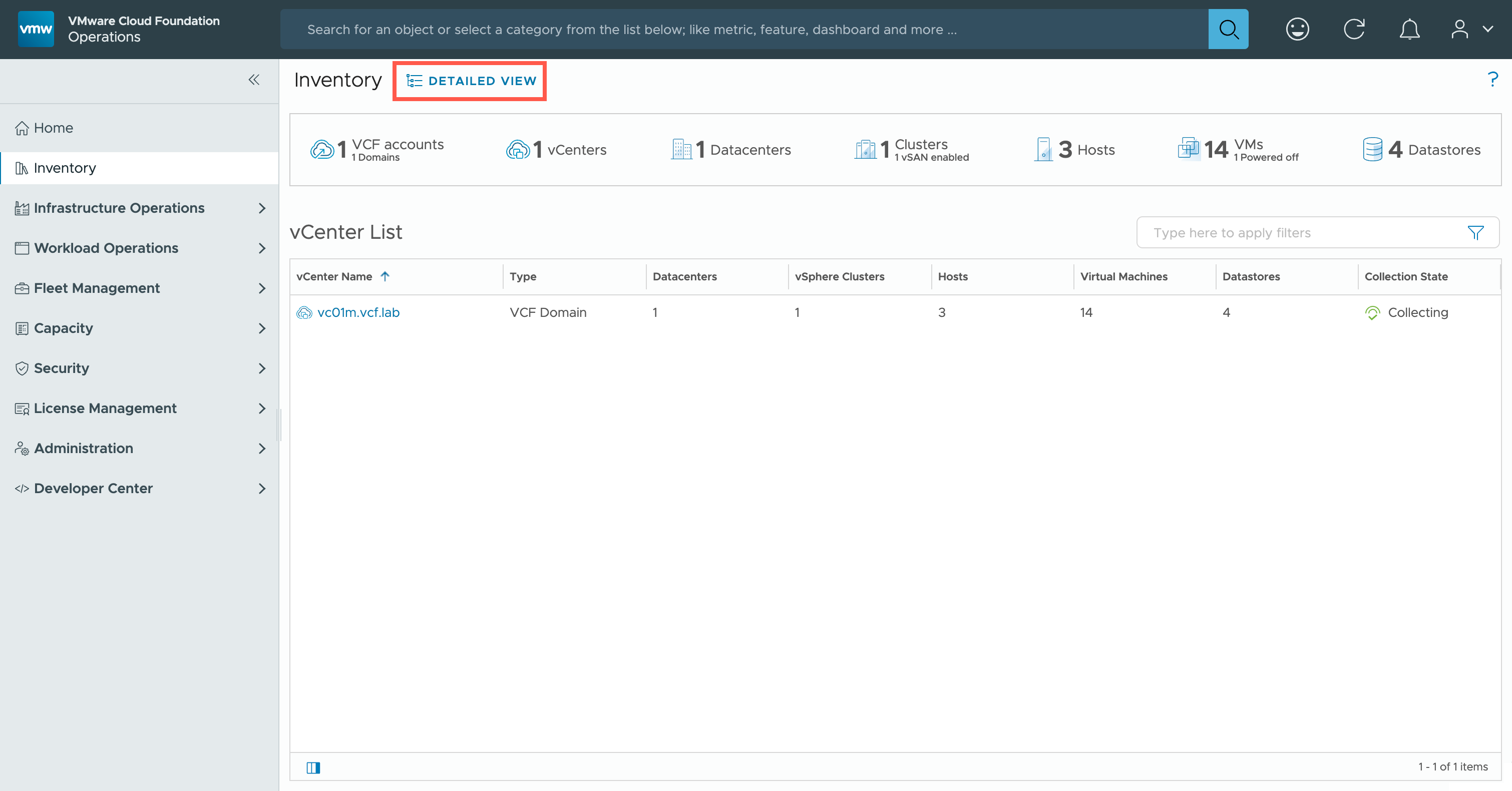The width and height of the screenshot is (1512, 791).
Task: Collapse the sidebar with double-chevron icon
Action: [253, 80]
